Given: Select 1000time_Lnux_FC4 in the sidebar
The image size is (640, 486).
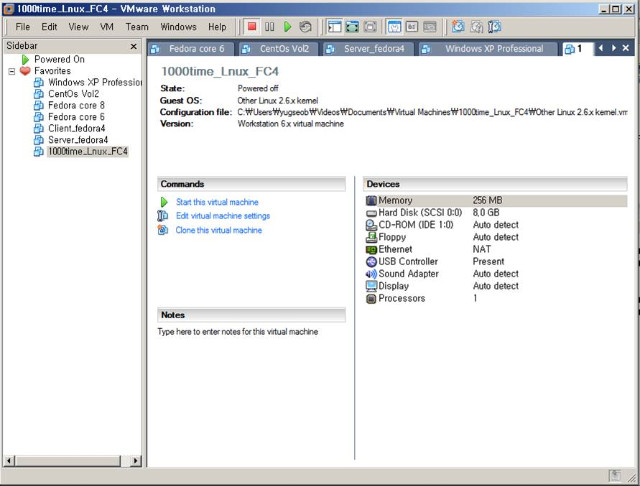Looking at the screenshot, I should tap(88, 151).
